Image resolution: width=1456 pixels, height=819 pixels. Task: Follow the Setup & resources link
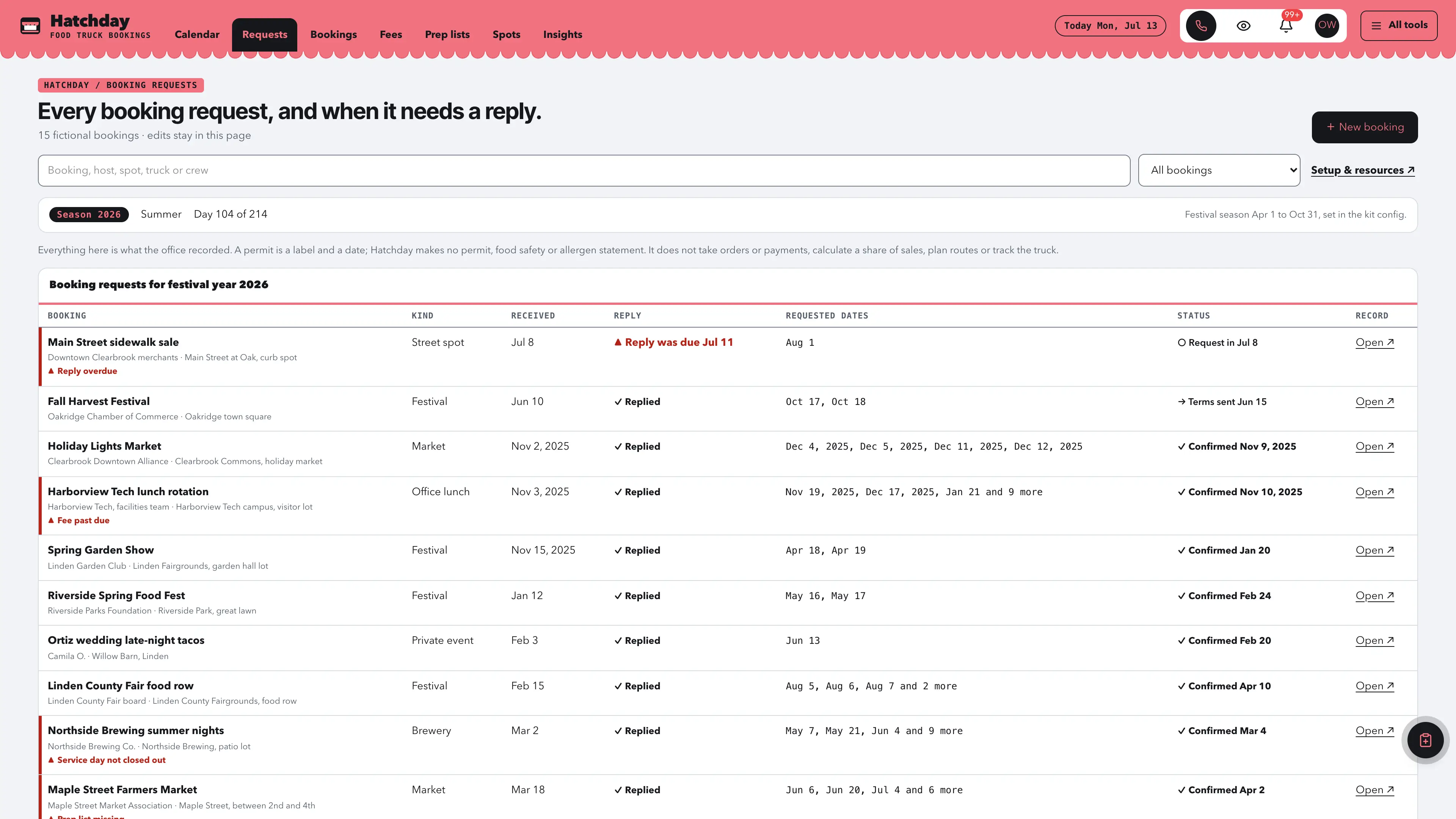pyautogui.click(x=1362, y=170)
